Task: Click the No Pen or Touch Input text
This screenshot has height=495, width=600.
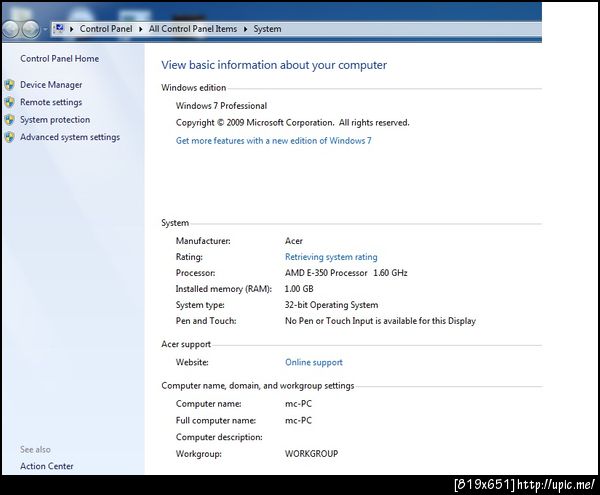Action: pyautogui.click(x=380, y=321)
